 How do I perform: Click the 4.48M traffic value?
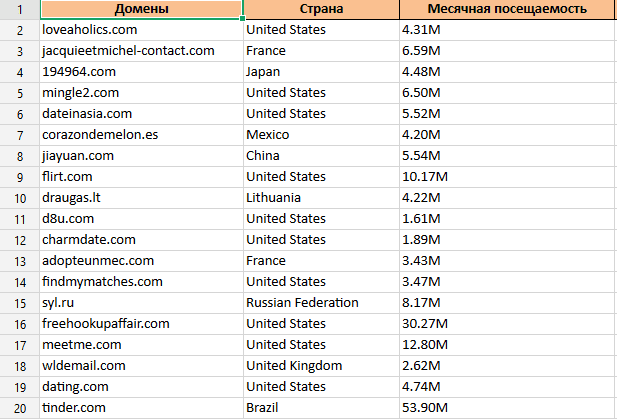point(507,72)
